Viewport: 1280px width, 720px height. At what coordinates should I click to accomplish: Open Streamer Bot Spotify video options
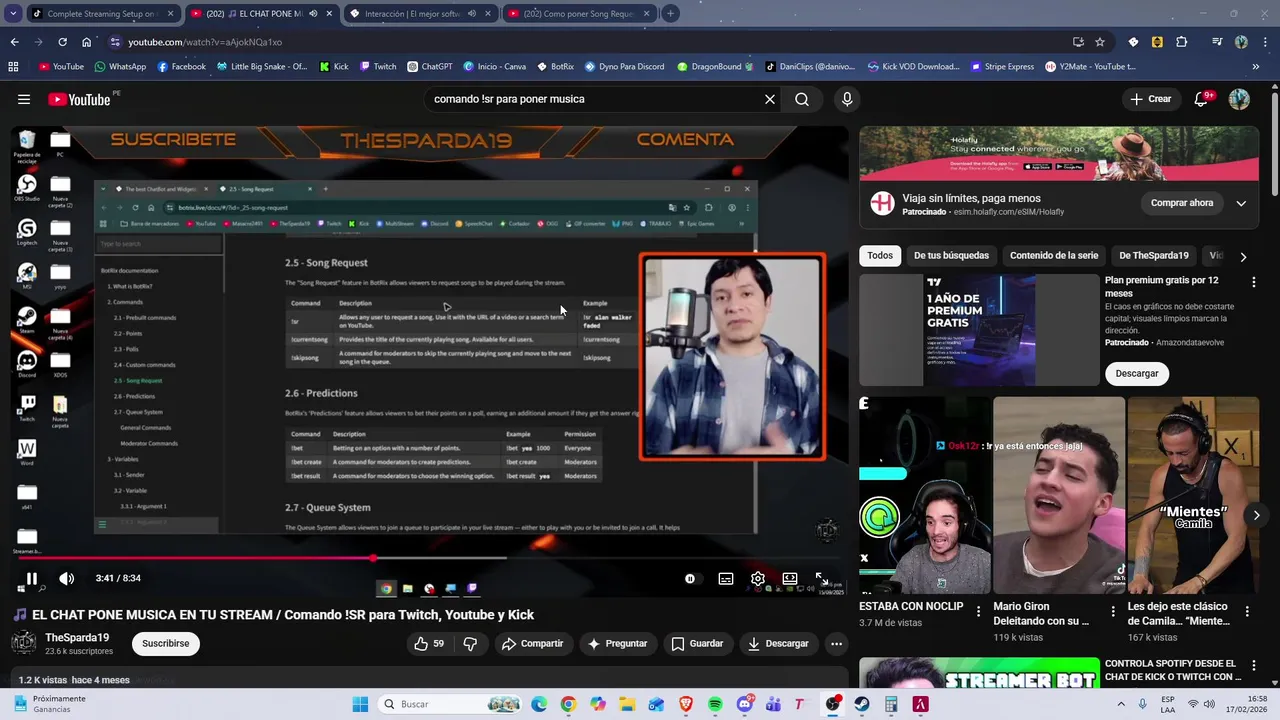(1253, 666)
